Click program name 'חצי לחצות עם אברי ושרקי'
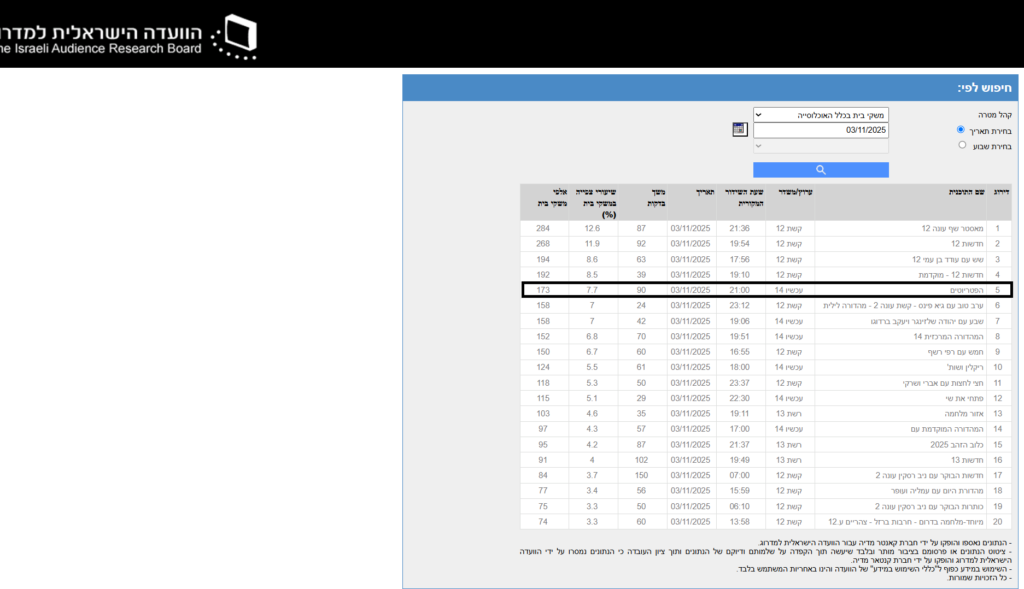Viewport: 1024px width, 589px height. pyautogui.click(x=943, y=383)
